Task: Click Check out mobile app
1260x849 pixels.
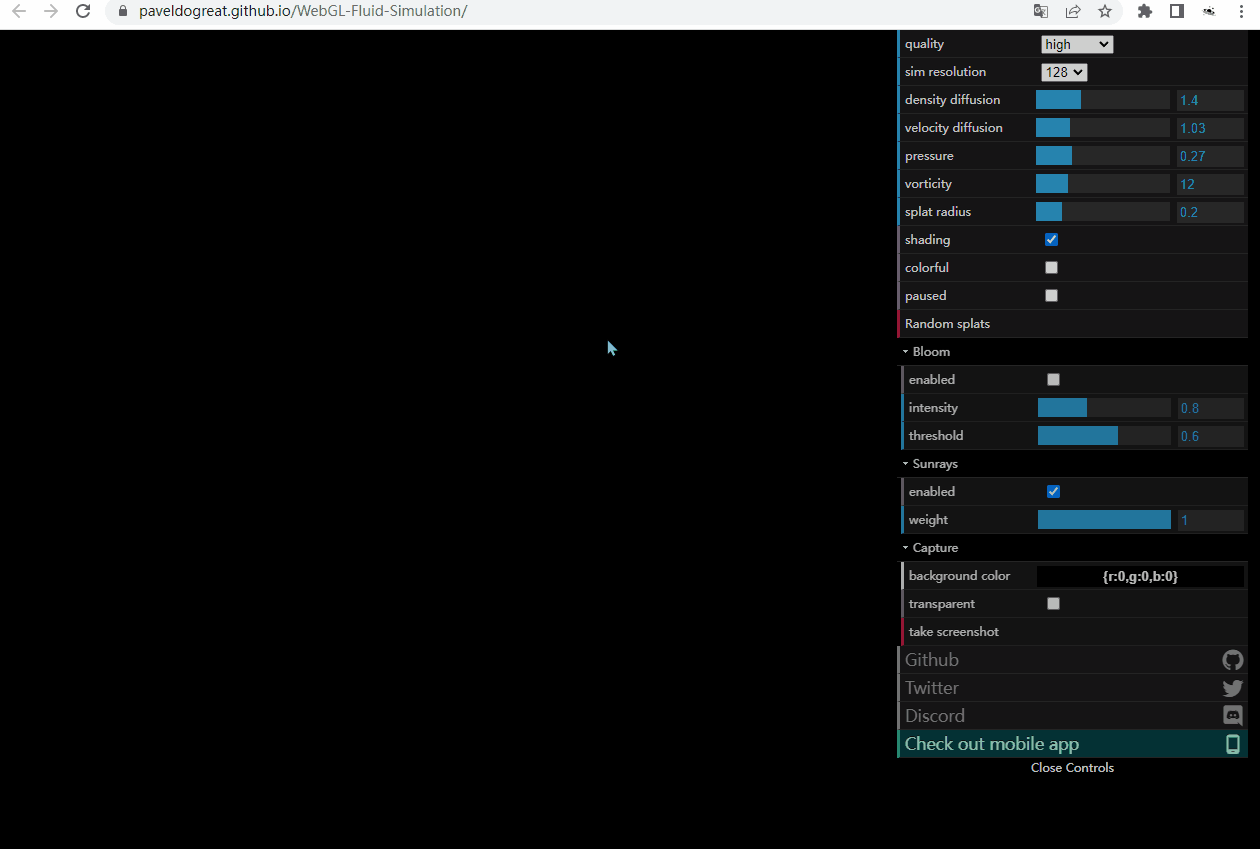Action: click(x=1073, y=744)
